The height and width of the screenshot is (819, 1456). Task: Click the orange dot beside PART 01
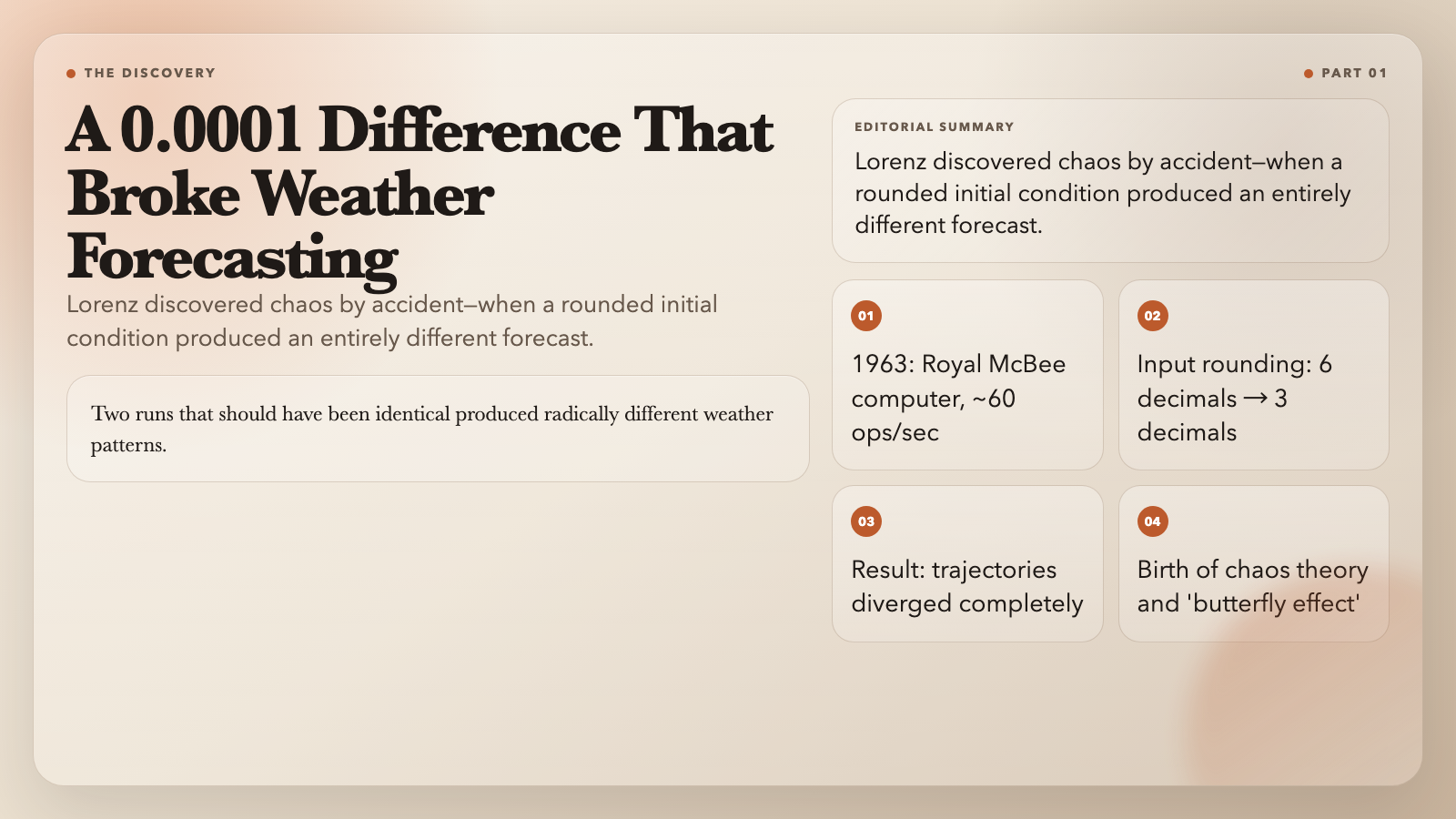pyautogui.click(x=1309, y=74)
